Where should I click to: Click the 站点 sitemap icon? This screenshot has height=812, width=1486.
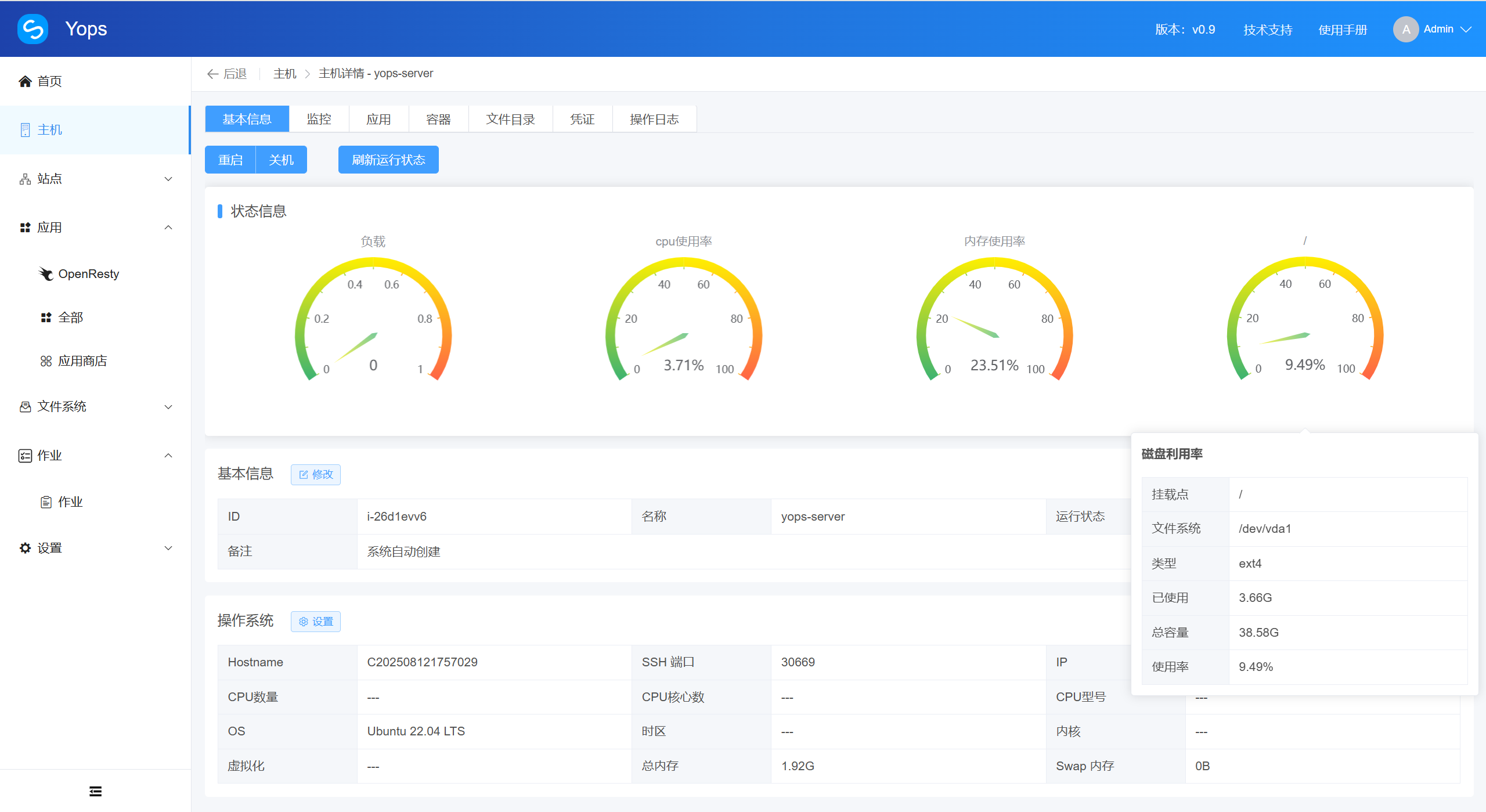coord(25,179)
